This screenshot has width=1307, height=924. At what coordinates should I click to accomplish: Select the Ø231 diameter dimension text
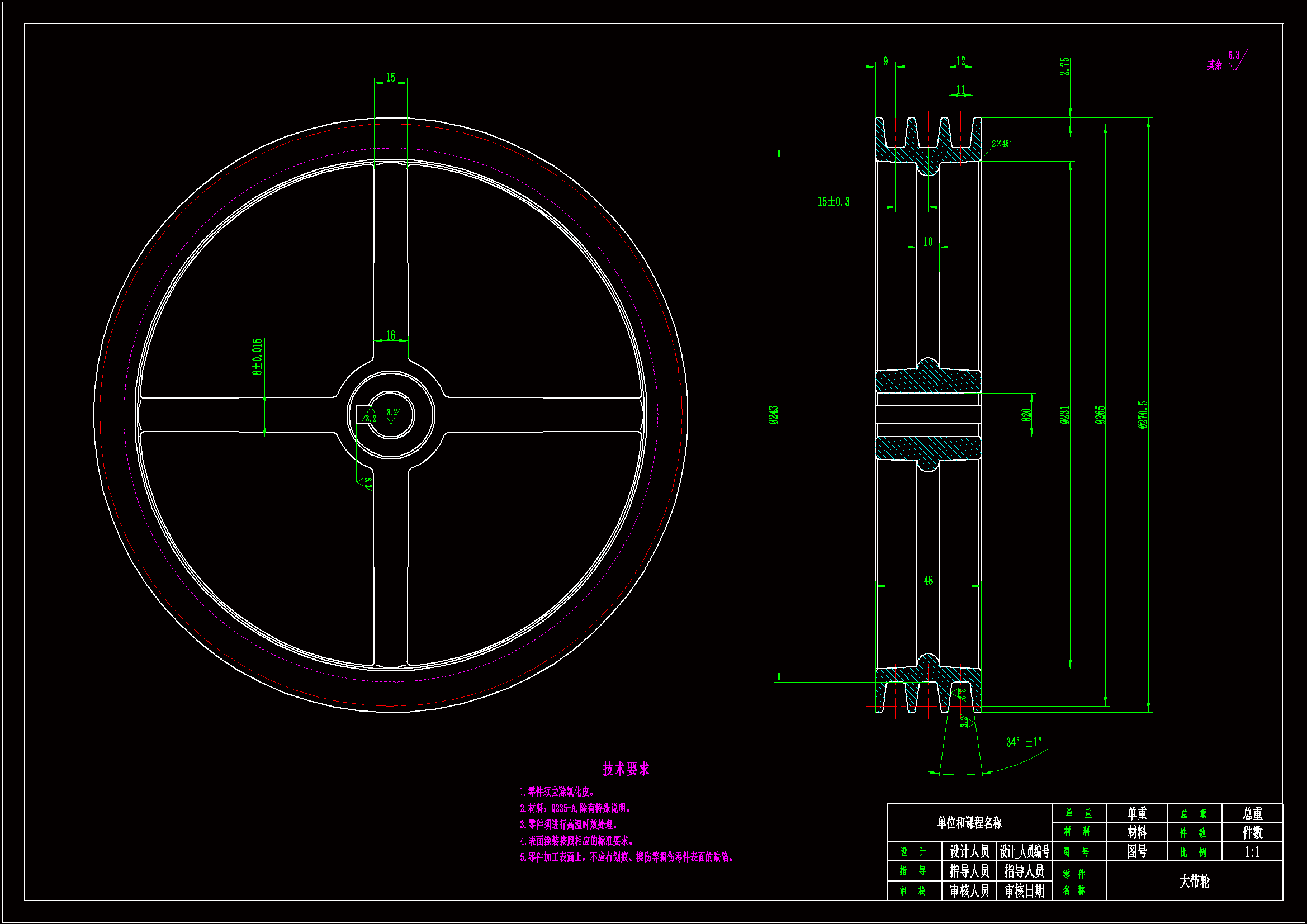point(1064,414)
